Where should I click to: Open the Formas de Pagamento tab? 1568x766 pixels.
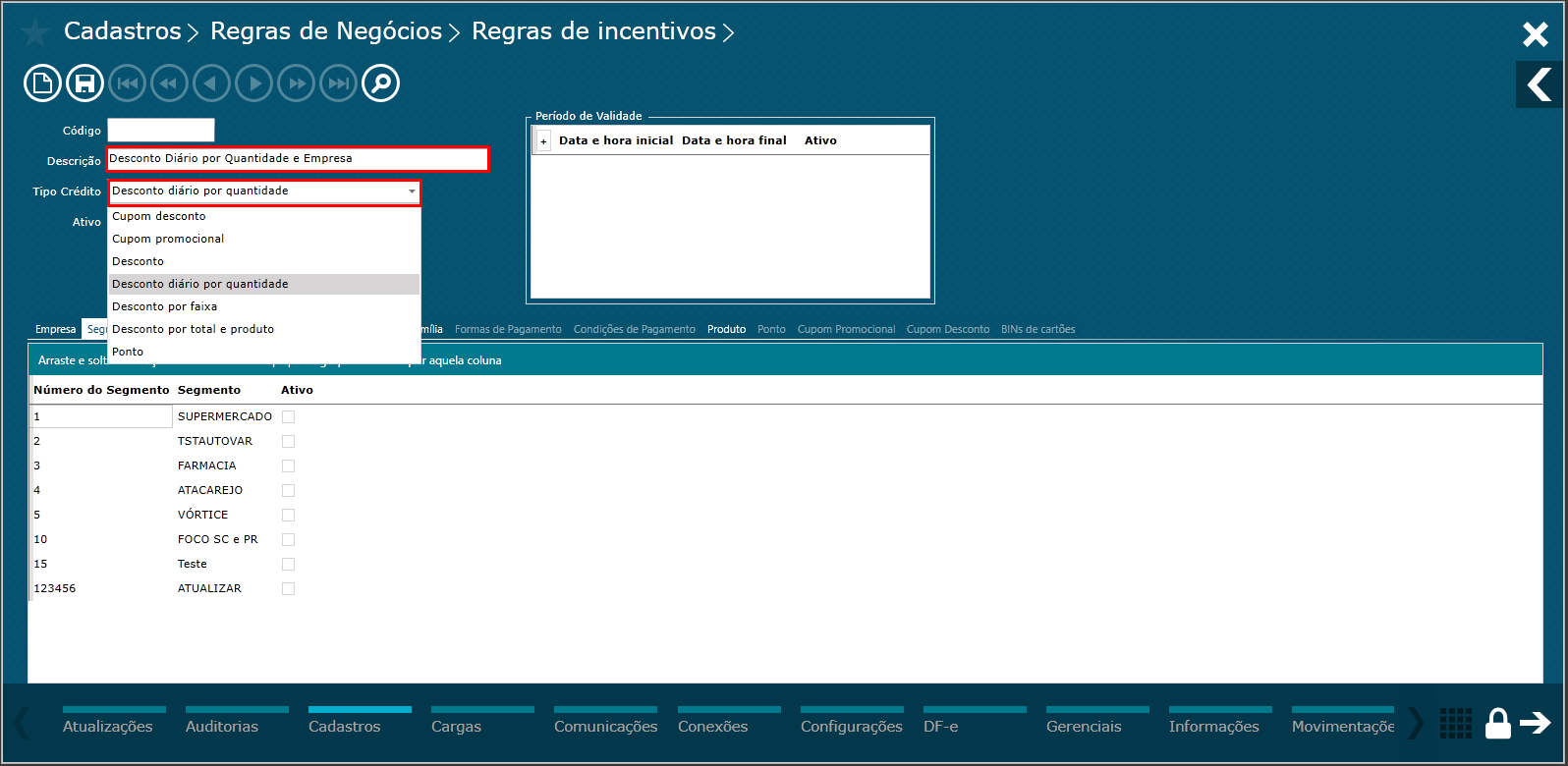[x=508, y=330]
